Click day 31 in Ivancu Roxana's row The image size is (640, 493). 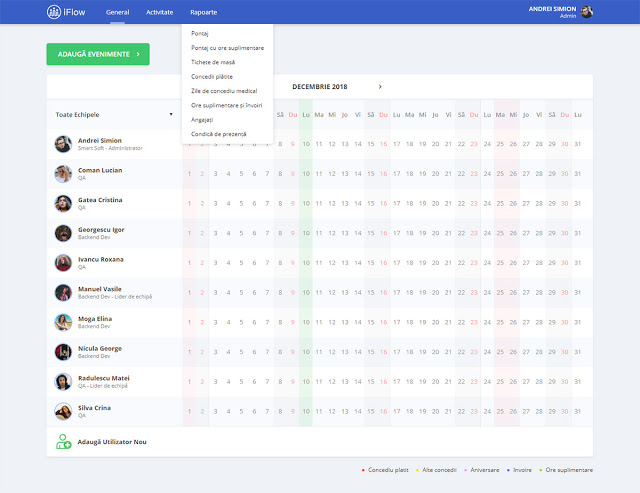point(577,263)
